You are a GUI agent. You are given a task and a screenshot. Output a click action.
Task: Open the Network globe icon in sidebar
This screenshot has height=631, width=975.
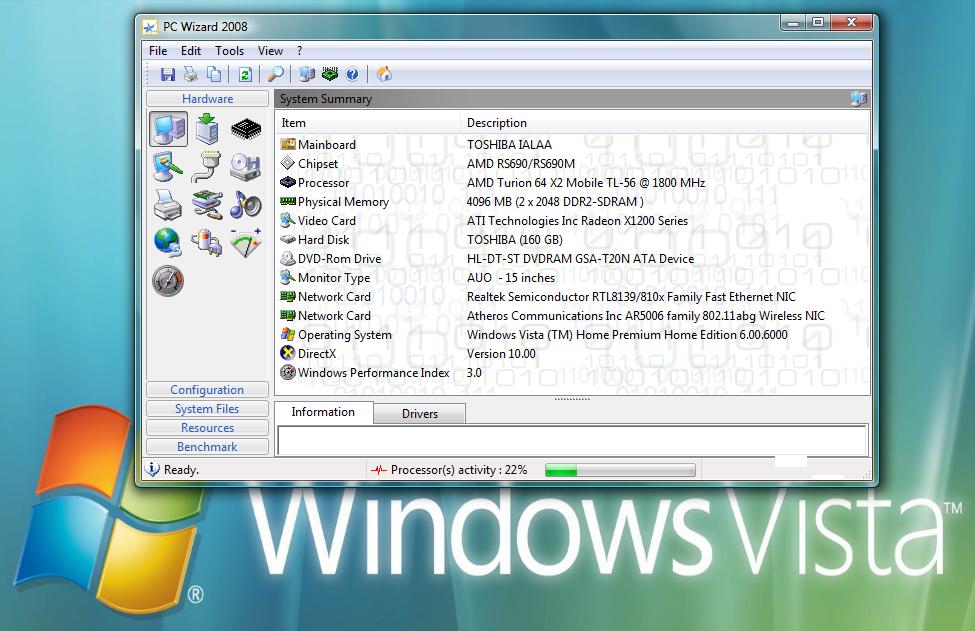(x=168, y=242)
